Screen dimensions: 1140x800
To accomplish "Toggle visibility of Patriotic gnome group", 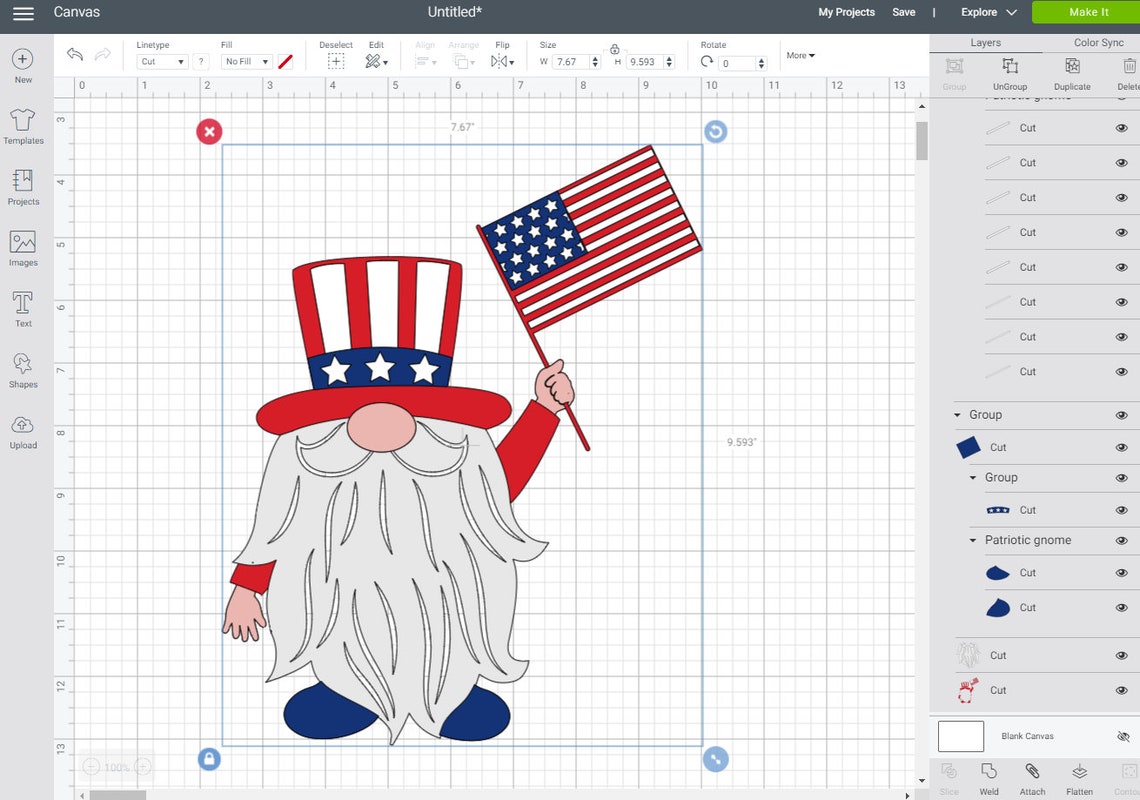I will point(1122,540).
